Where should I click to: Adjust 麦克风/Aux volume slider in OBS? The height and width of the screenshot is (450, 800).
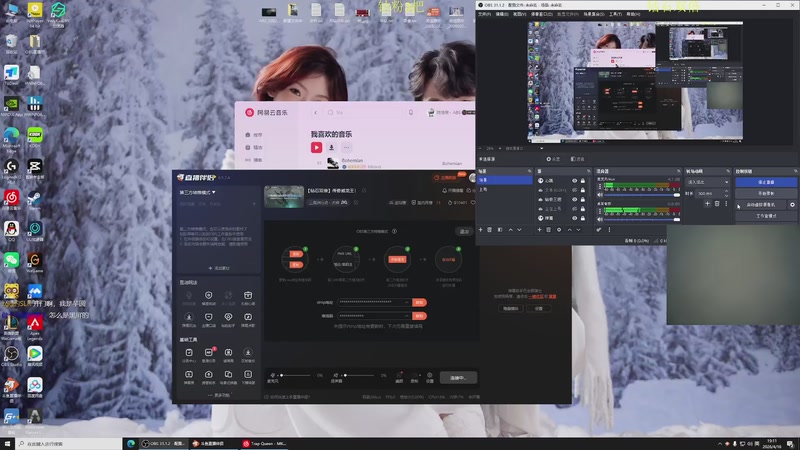click(642, 194)
